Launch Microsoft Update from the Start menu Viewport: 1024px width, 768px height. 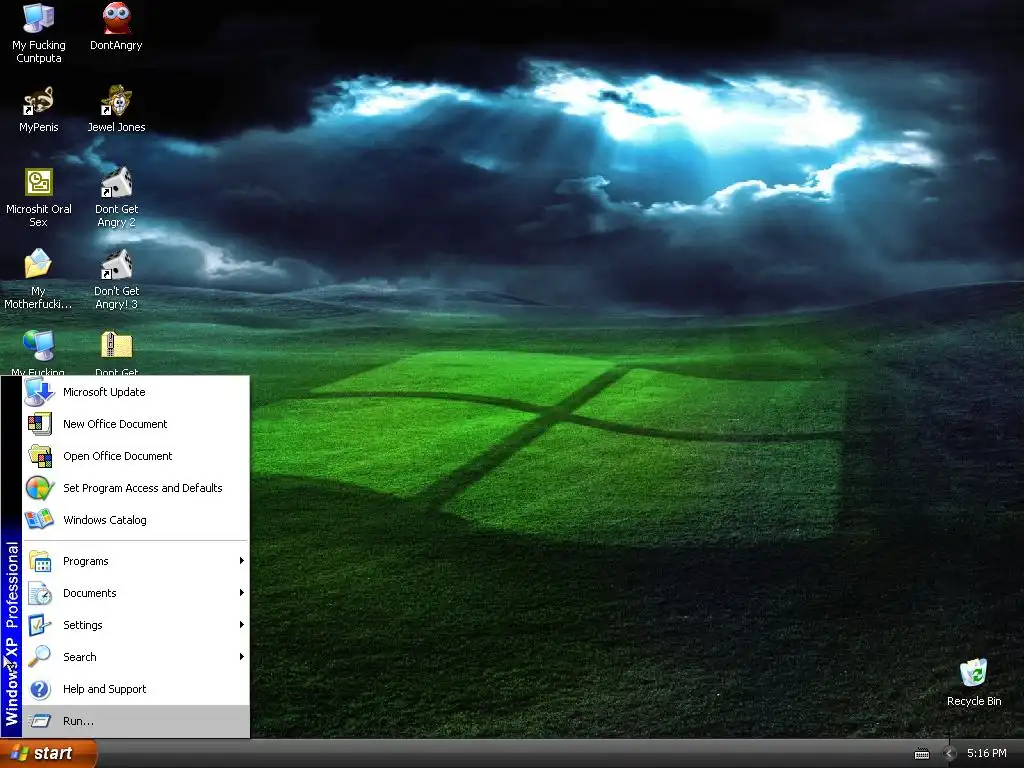coord(136,392)
